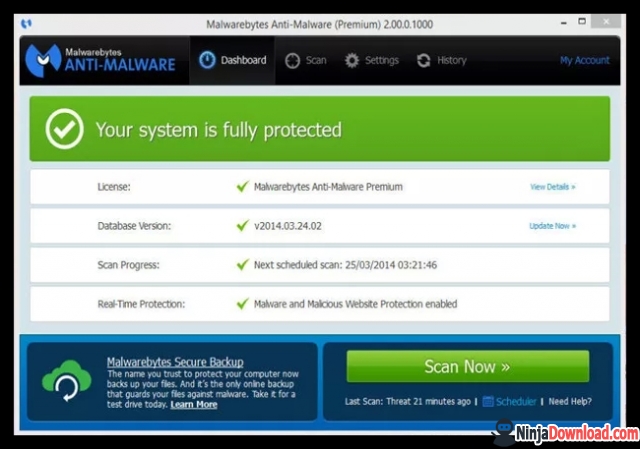Click Learn More about Secure Backup
Image resolution: width=640 pixels, height=449 pixels.
click(x=194, y=405)
